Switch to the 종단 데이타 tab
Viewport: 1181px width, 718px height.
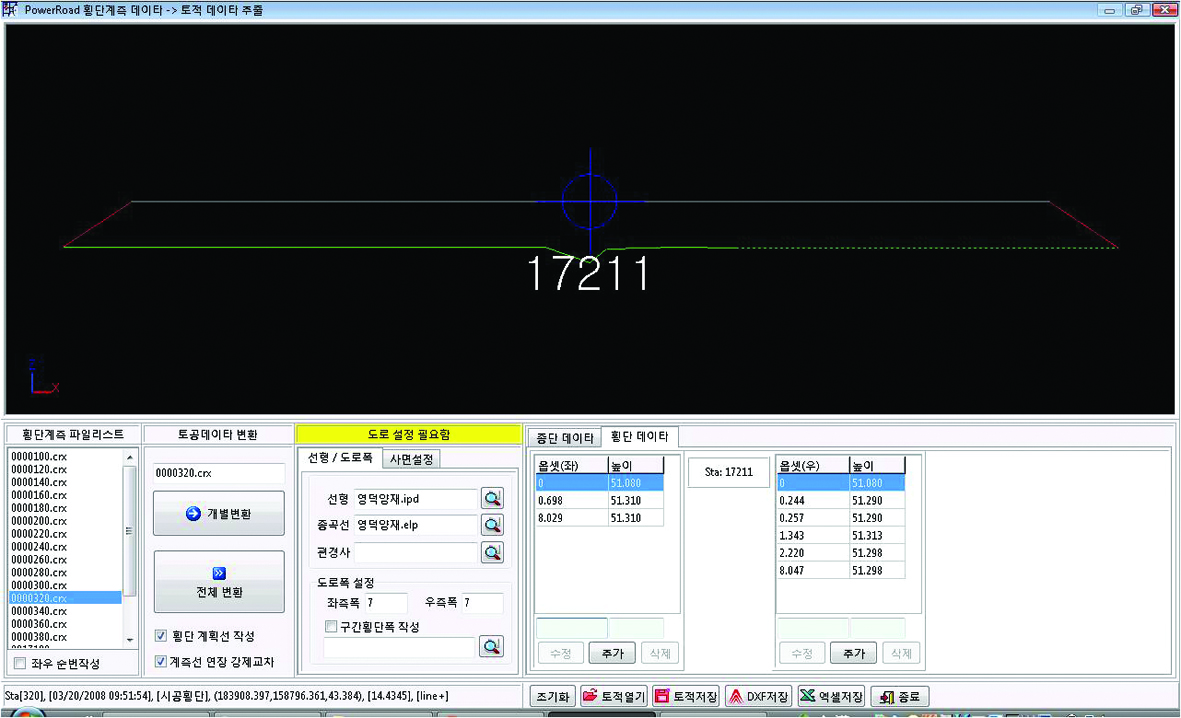click(564, 437)
